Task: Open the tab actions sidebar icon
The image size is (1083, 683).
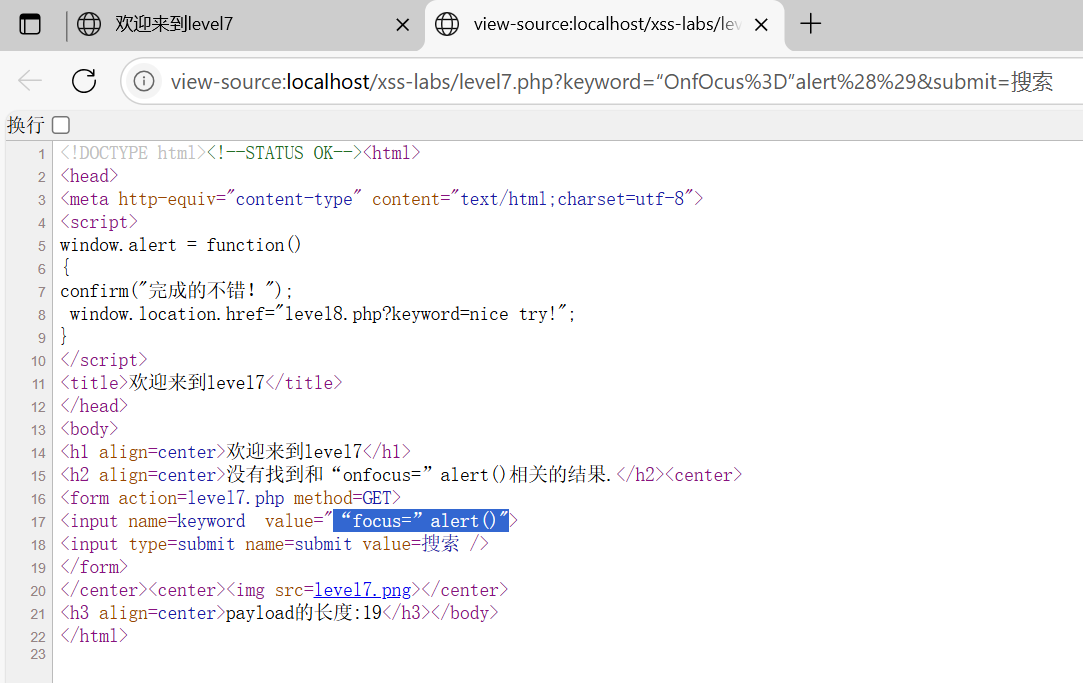Action: [30, 24]
